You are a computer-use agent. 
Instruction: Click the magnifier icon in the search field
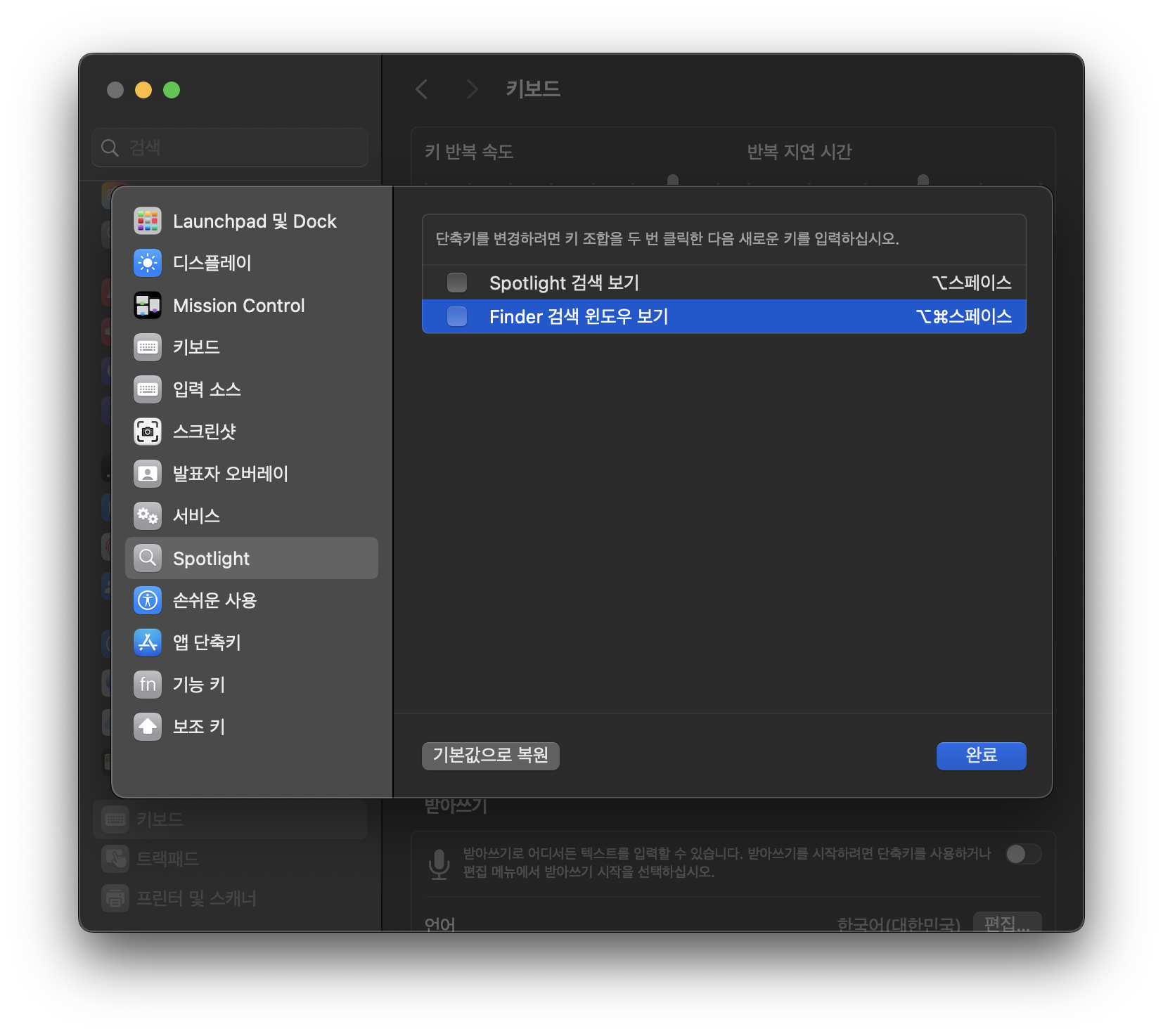click(110, 148)
